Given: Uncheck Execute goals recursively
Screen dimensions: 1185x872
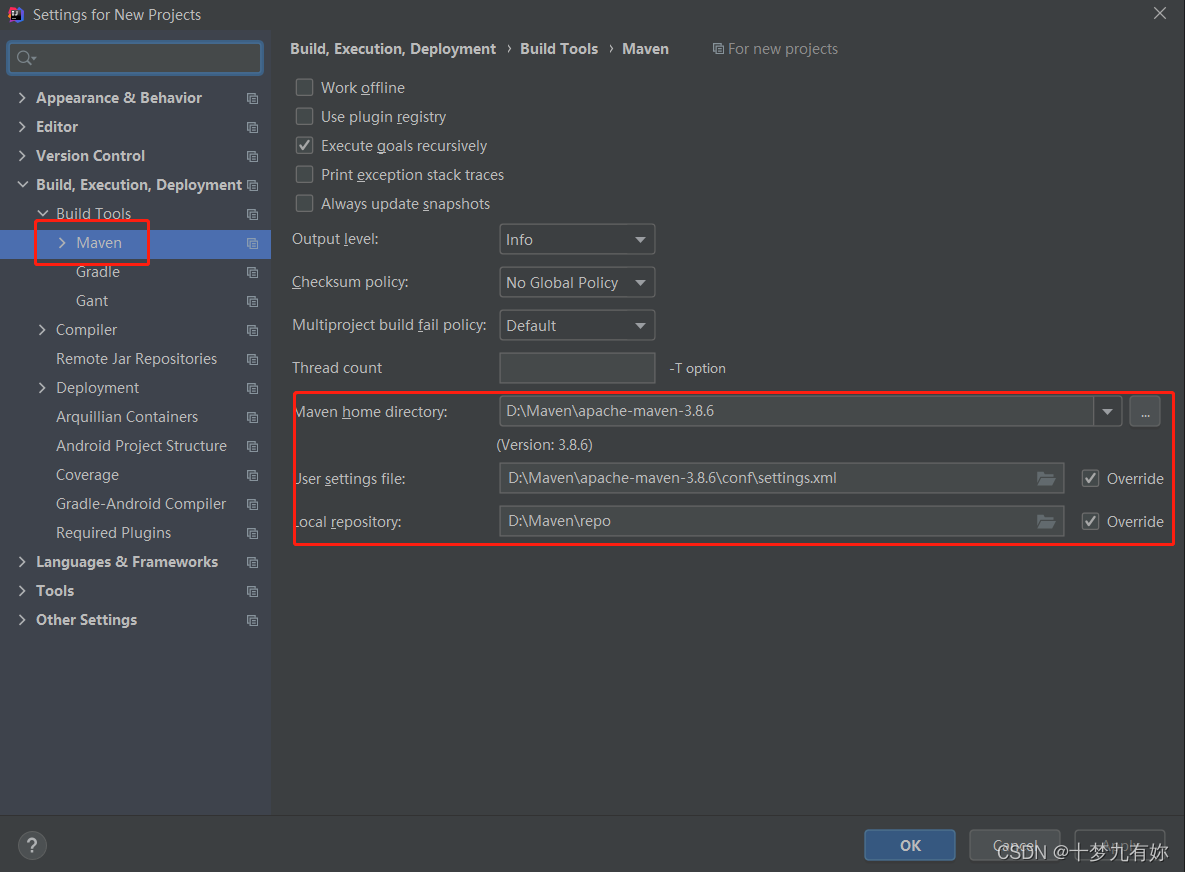Looking at the screenshot, I should (x=305, y=145).
